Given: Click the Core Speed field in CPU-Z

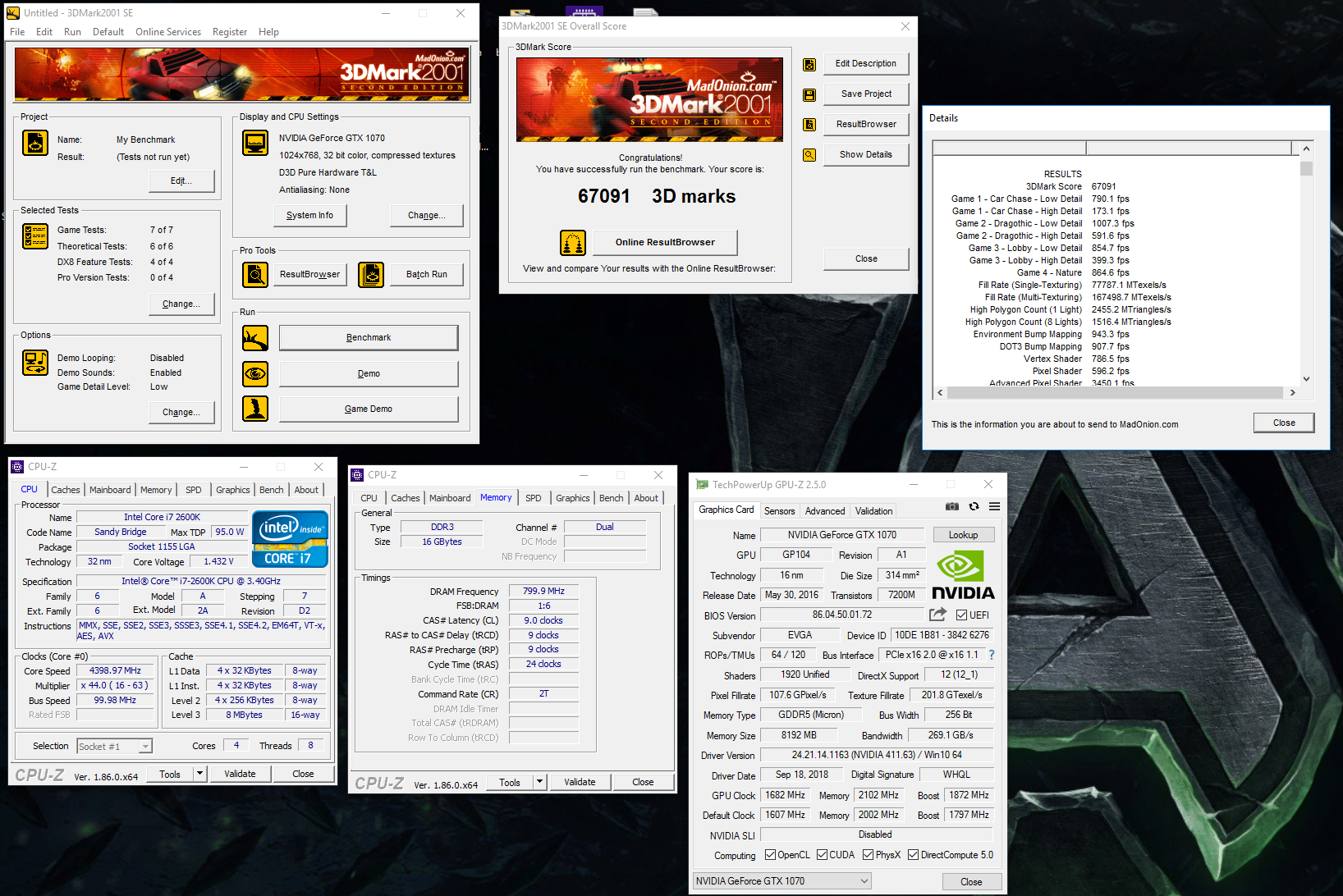Looking at the screenshot, I should (116, 670).
